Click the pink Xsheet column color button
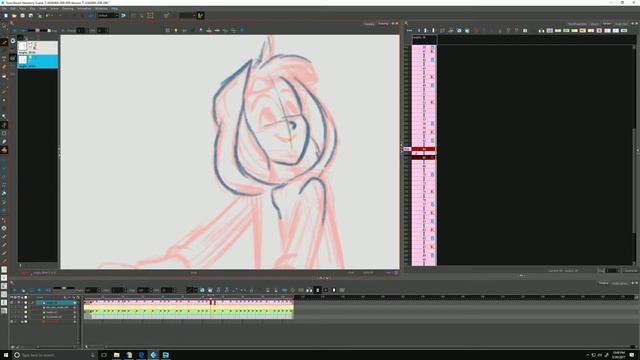Viewport: 640px width, 360px height. (599, 30)
